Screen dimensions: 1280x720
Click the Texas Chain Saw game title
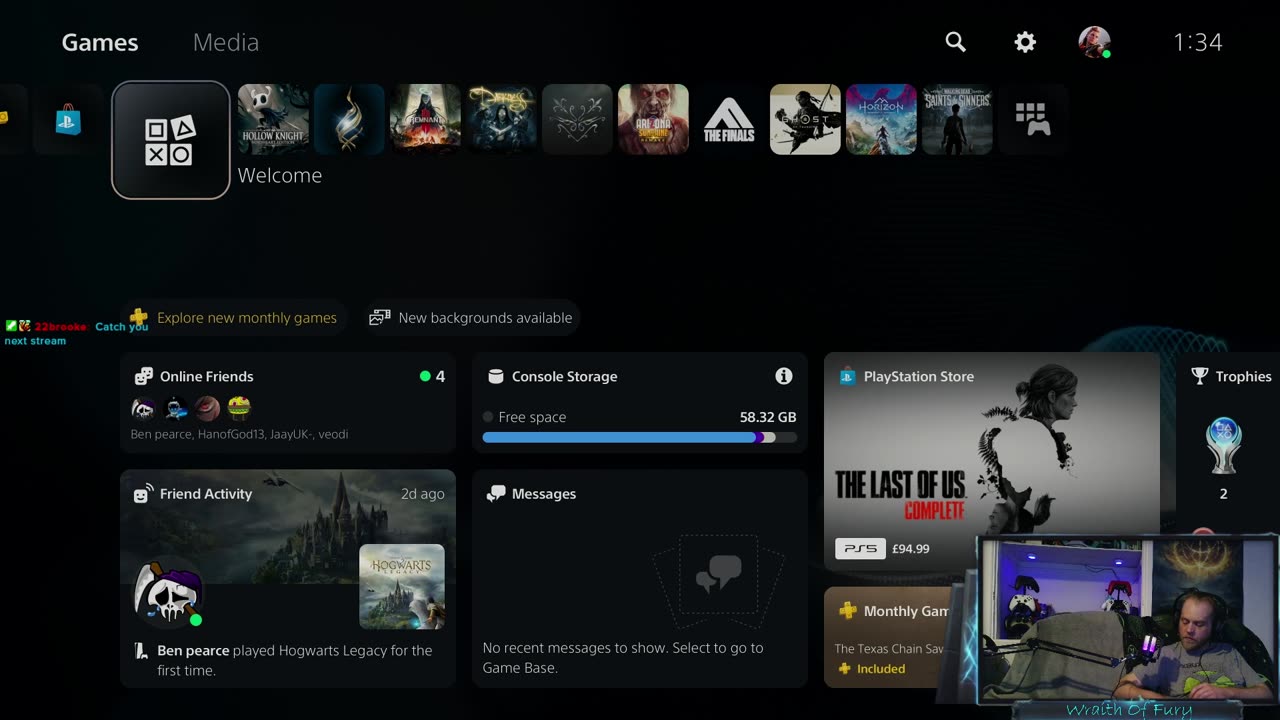coord(889,648)
